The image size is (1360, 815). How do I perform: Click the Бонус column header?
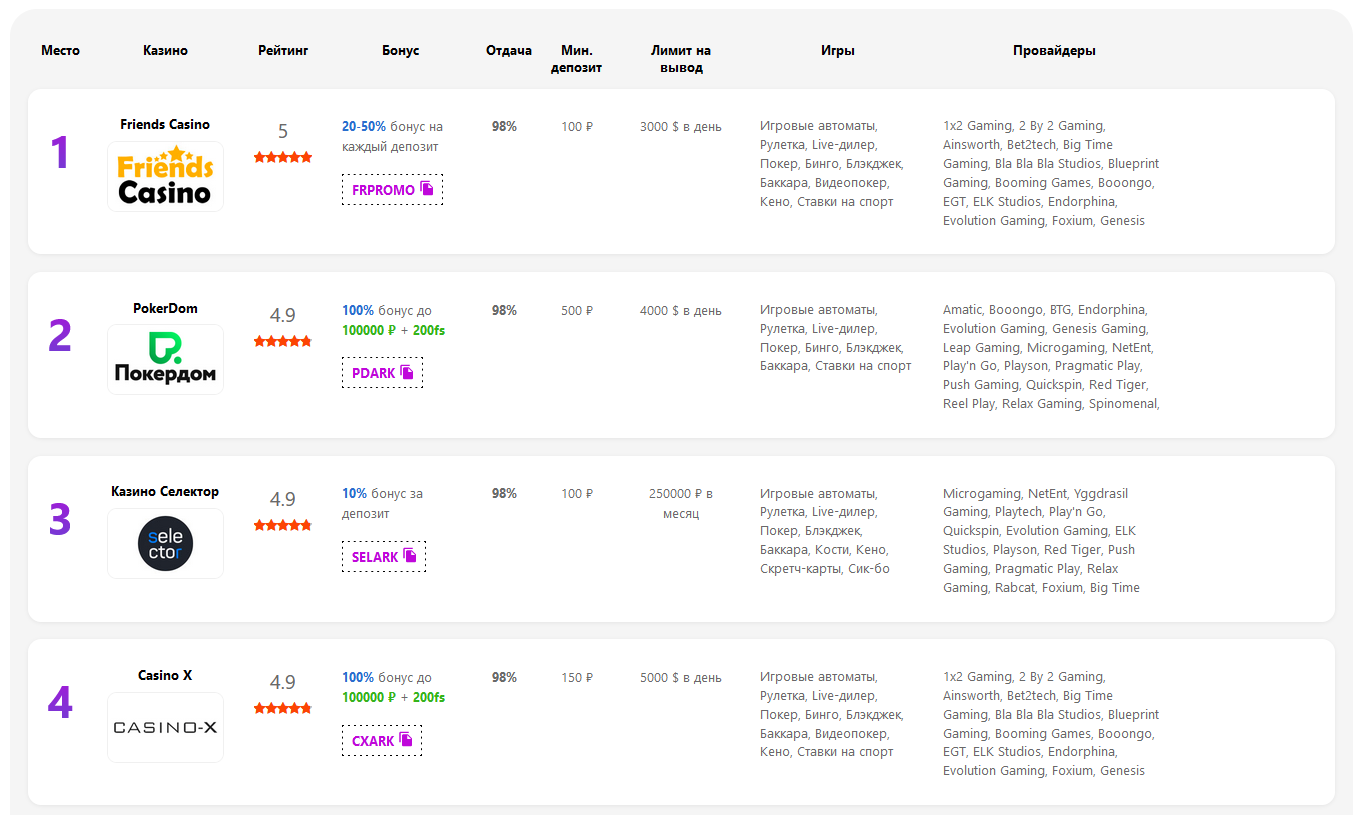pyautogui.click(x=400, y=50)
